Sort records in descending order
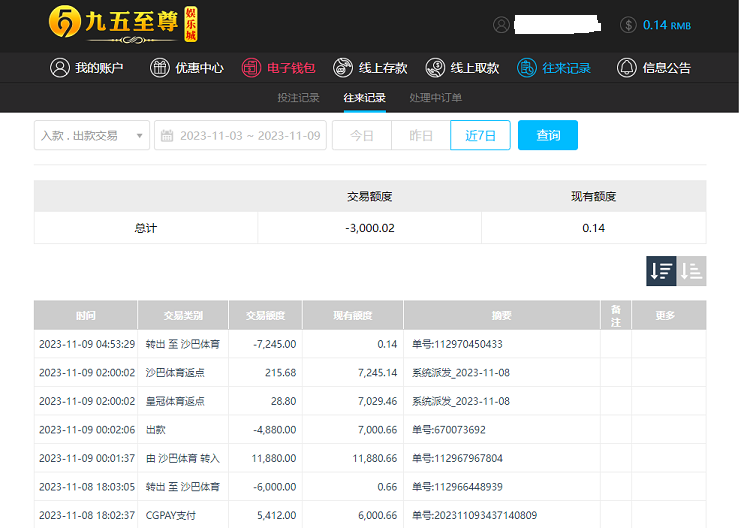747x528 pixels. click(x=661, y=270)
